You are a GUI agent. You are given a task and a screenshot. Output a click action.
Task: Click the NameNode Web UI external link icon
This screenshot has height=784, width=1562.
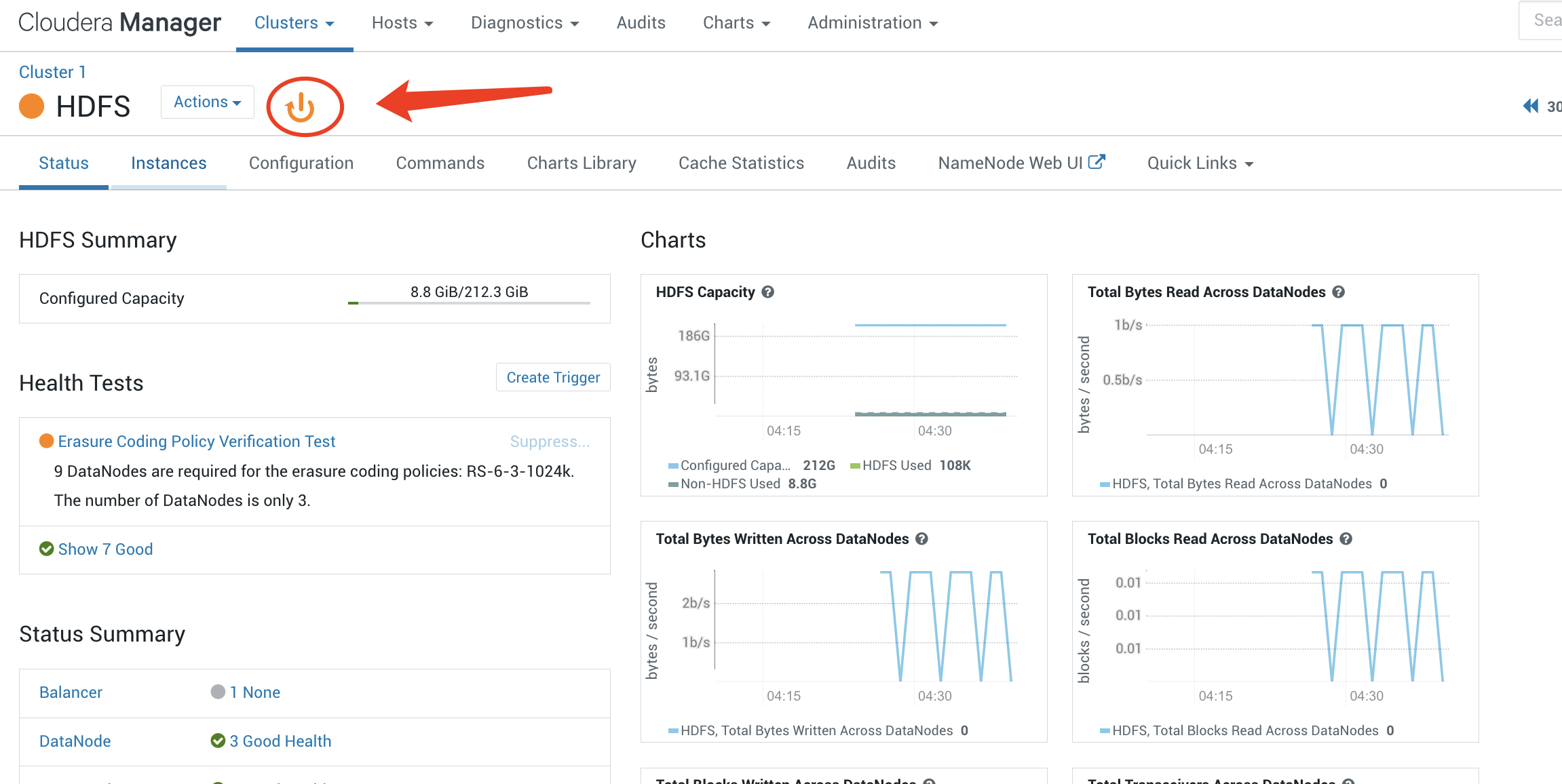click(1097, 162)
